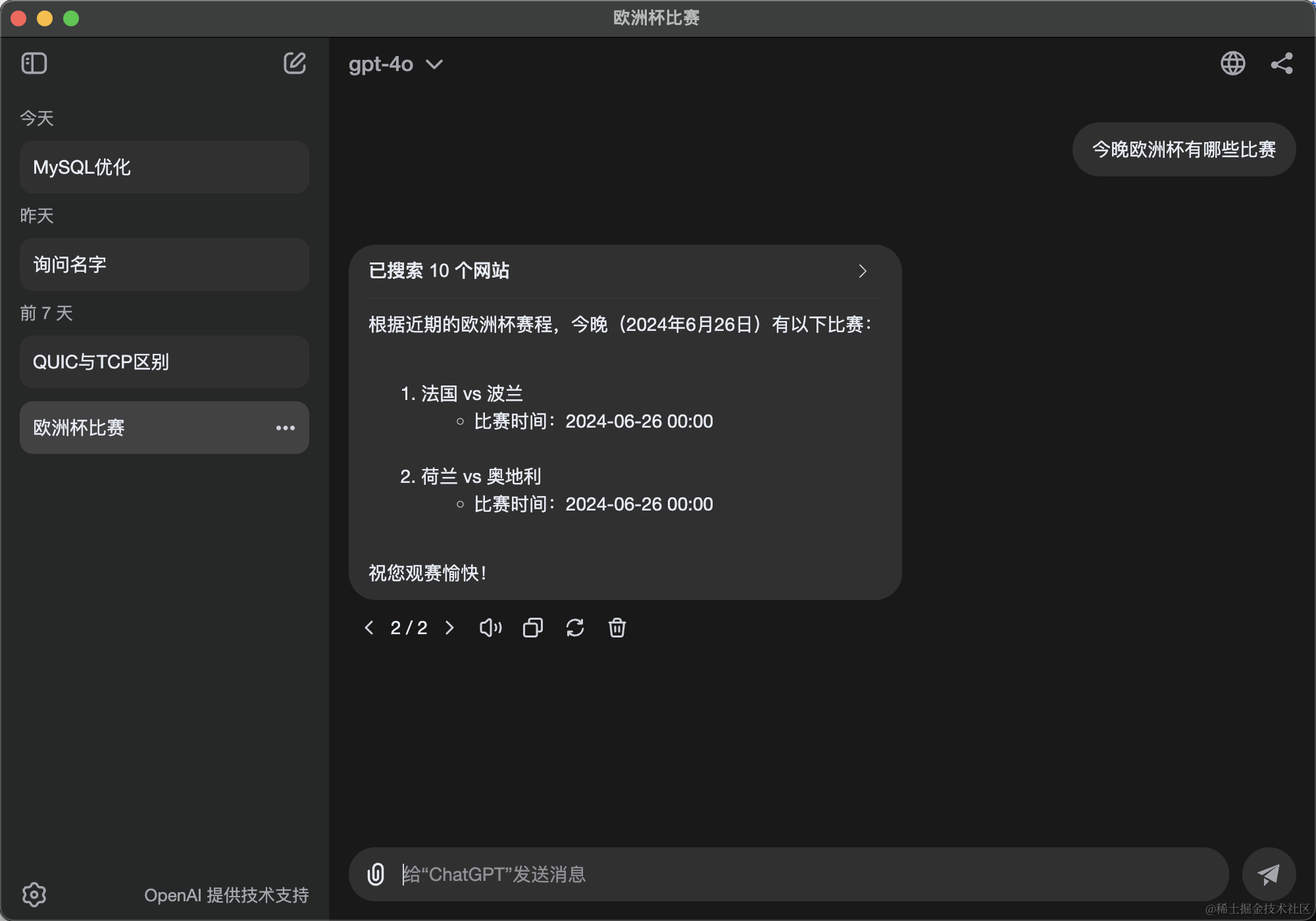Viewport: 1316px width, 921px height.
Task: Attach a file with paperclip icon
Action: click(x=376, y=874)
